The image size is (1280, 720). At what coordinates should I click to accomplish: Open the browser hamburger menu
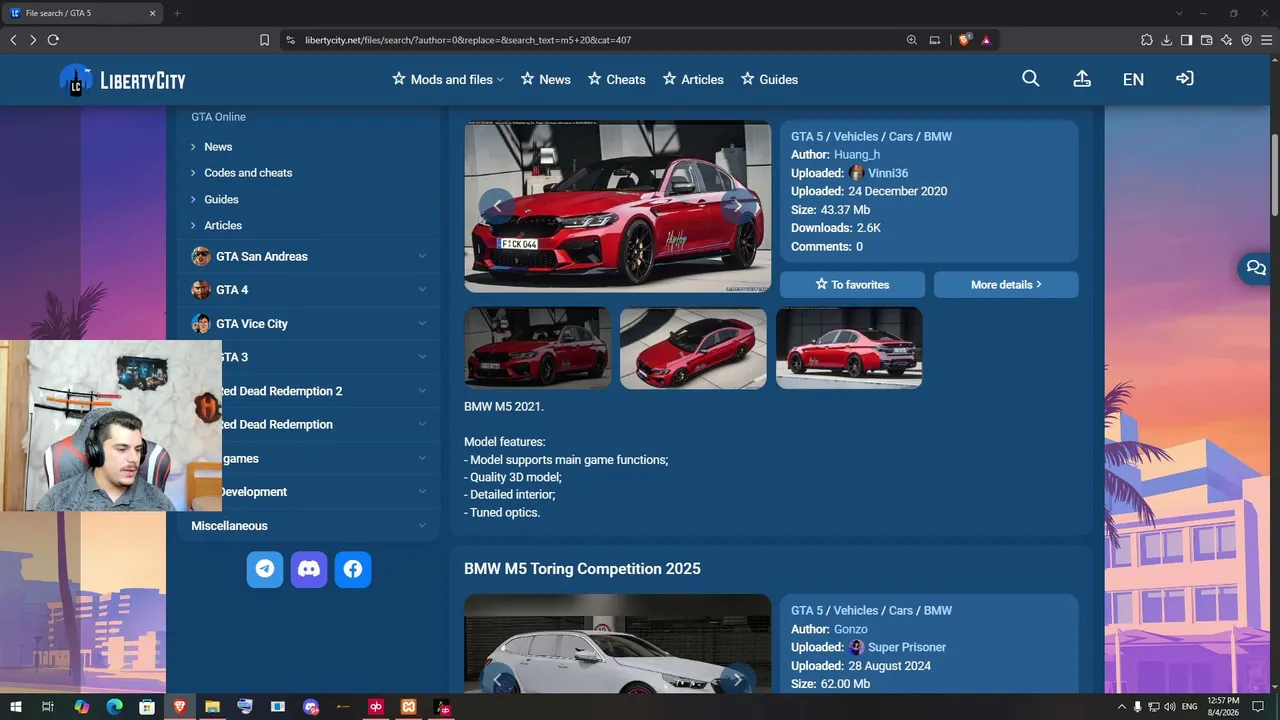1266,40
